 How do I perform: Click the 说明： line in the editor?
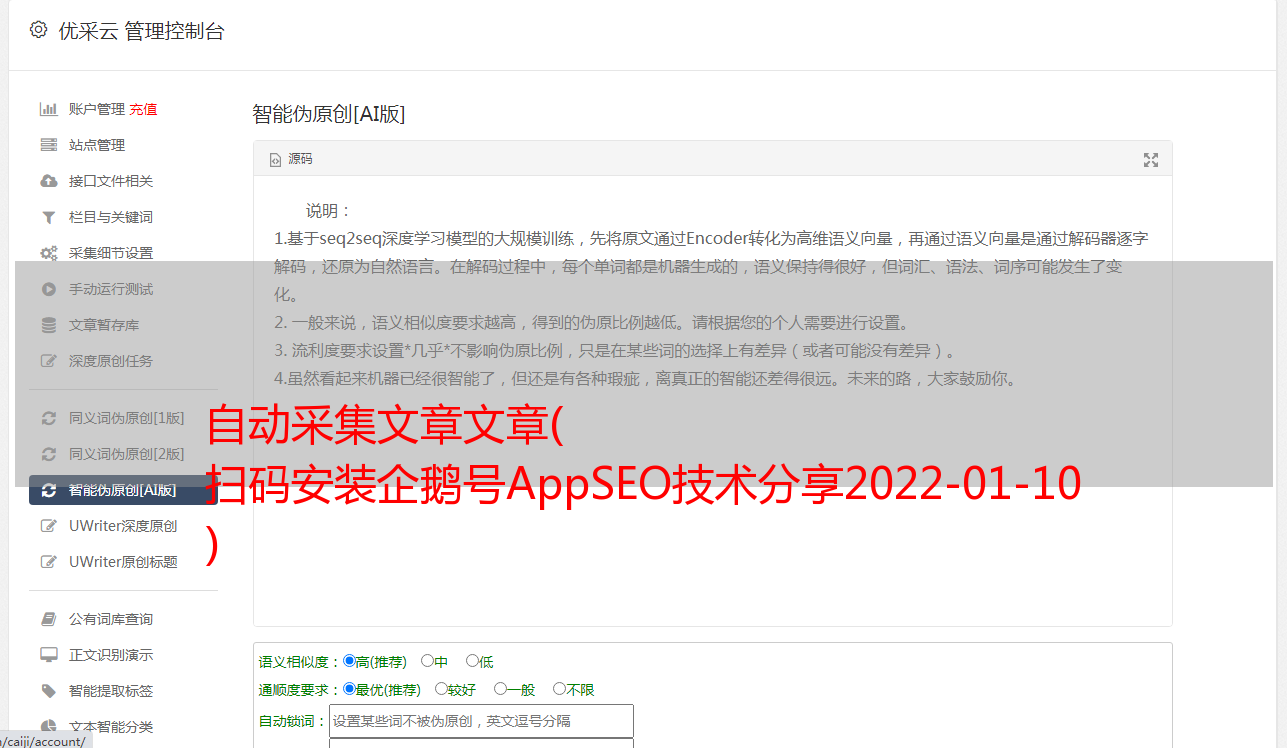pos(329,211)
